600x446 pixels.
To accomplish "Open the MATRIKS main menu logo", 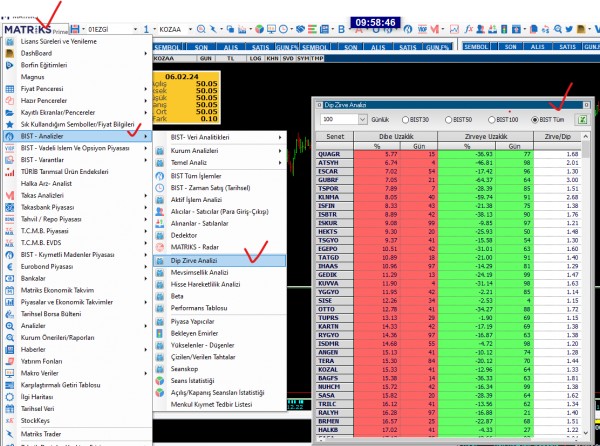I will click(x=34, y=29).
